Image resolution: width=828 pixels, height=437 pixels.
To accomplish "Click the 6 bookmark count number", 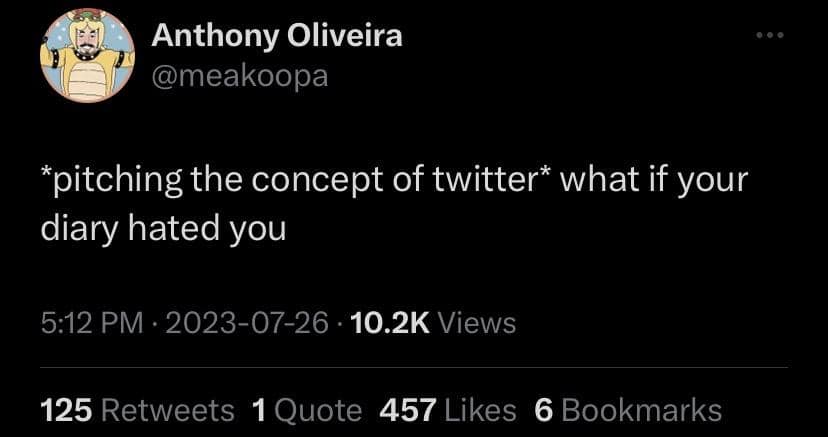I will tap(544, 409).
